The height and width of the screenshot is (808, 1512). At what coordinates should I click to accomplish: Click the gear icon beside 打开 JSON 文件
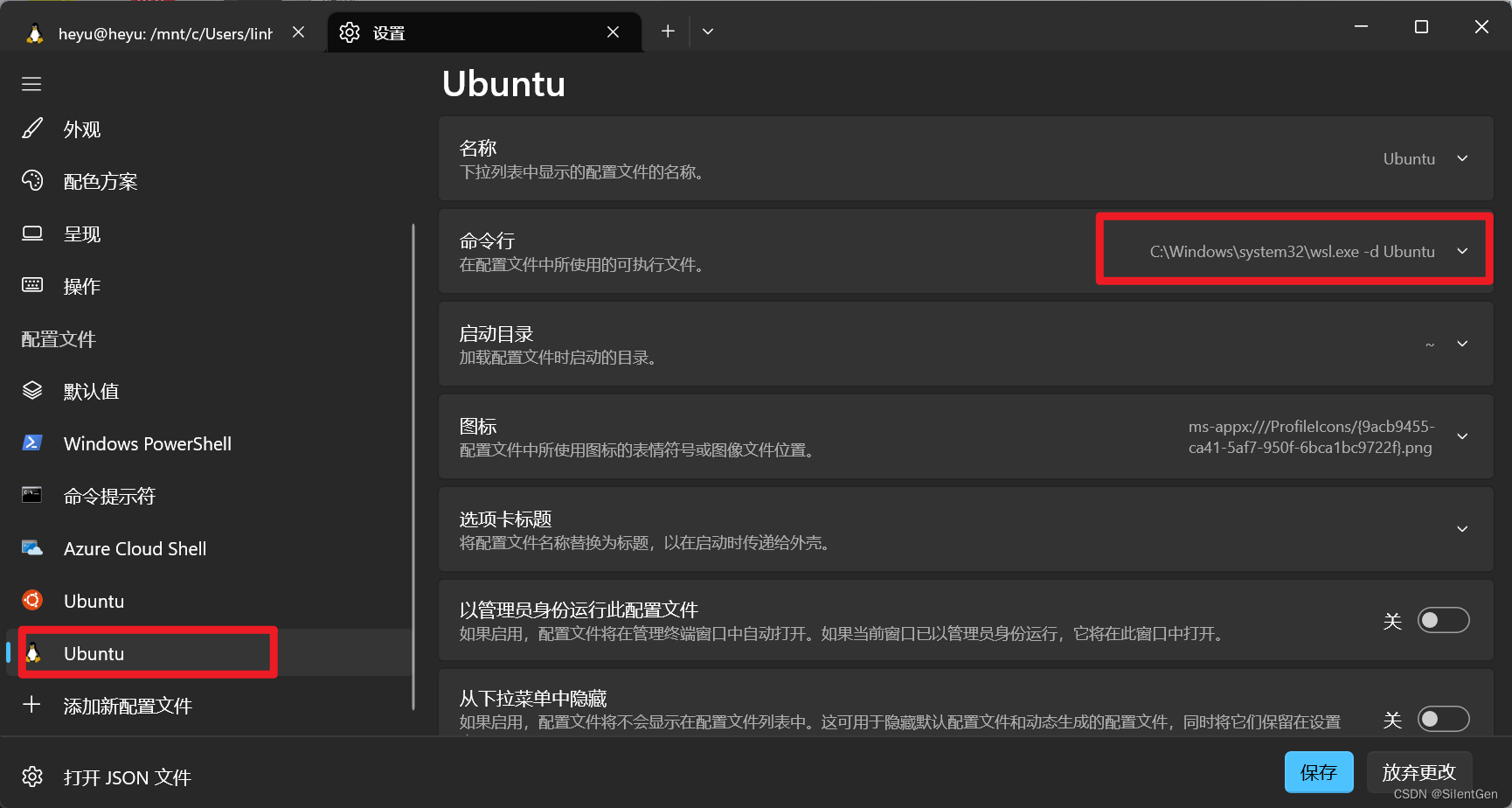(x=32, y=777)
